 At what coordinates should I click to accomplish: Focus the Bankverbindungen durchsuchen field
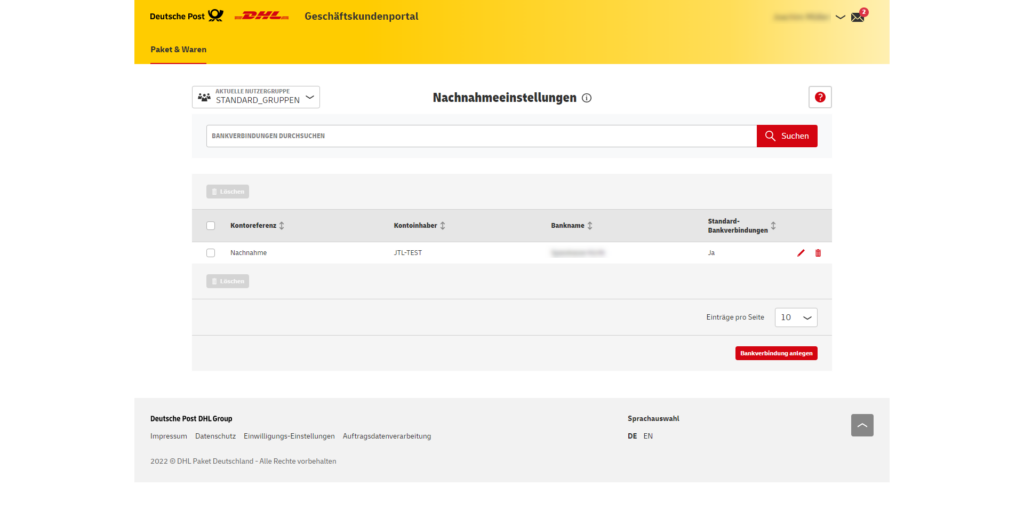point(481,136)
